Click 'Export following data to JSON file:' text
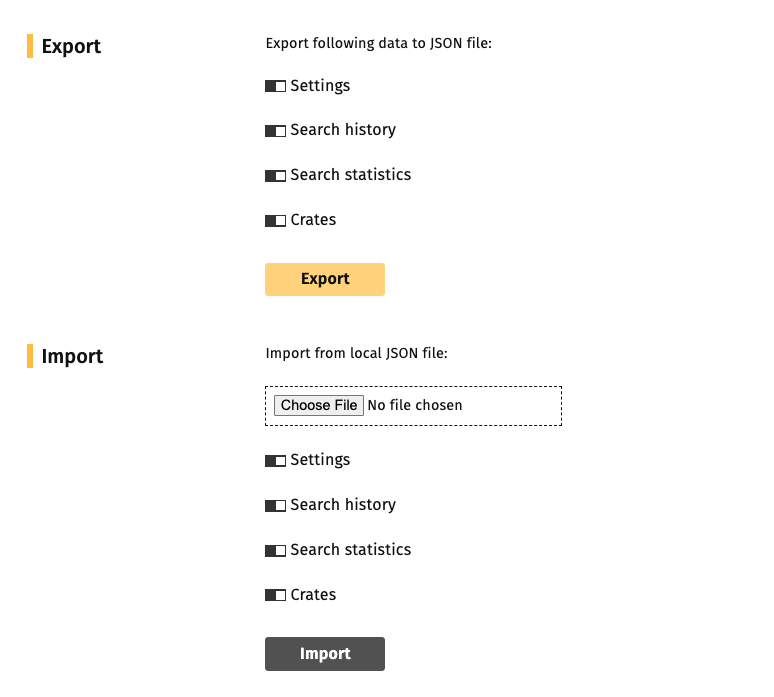Image resolution: width=774 pixels, height=697 pixels. coord(379,43)
